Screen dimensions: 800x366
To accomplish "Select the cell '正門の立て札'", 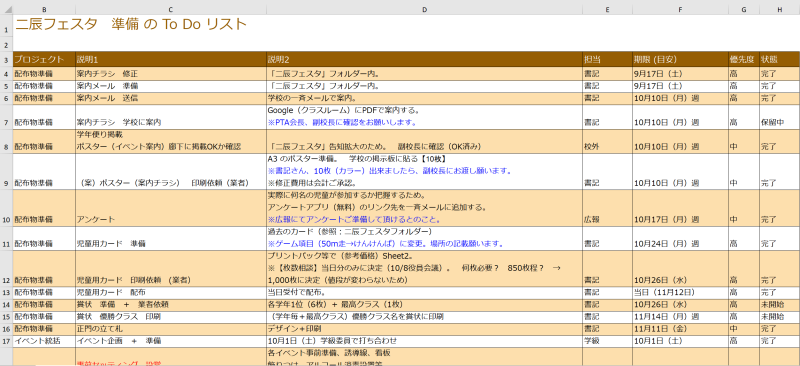I will tap(171, 329).
